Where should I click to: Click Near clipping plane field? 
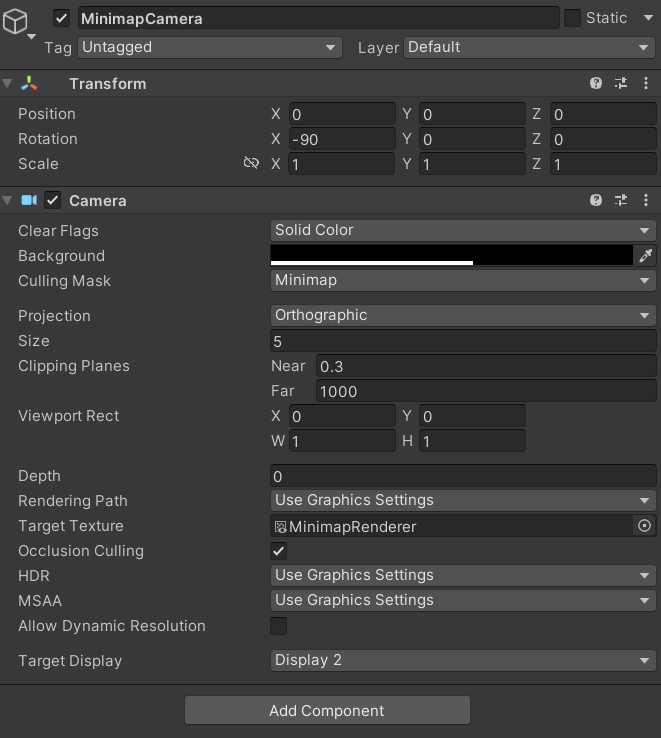point(486,366)
